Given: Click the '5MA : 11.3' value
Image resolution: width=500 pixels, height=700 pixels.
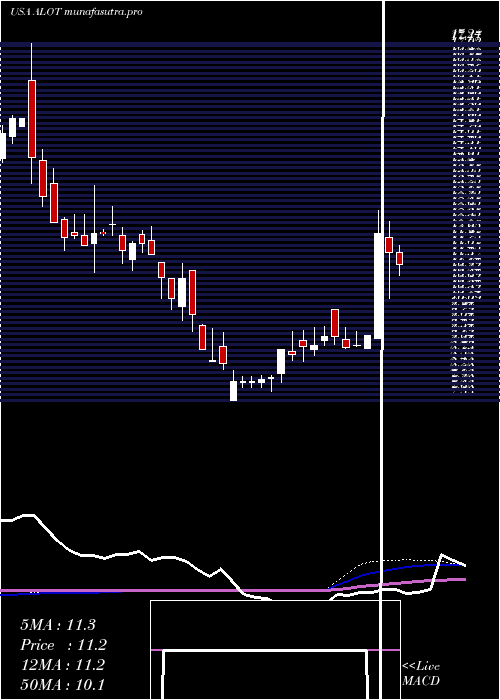Looking at the screenshot, I should [x=58, y=625].
